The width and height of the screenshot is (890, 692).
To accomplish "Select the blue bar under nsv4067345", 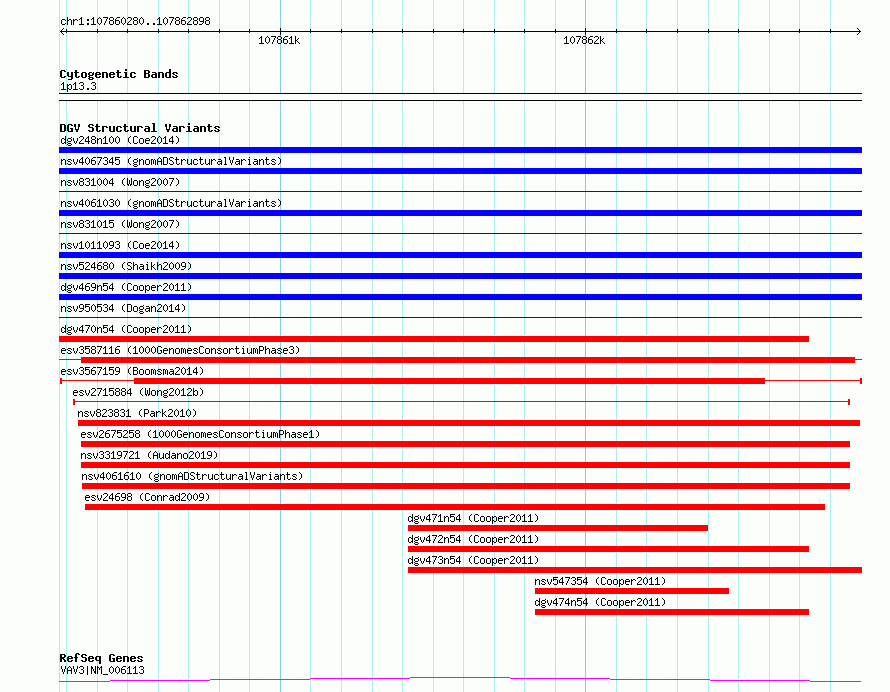I will click(460, 171).
